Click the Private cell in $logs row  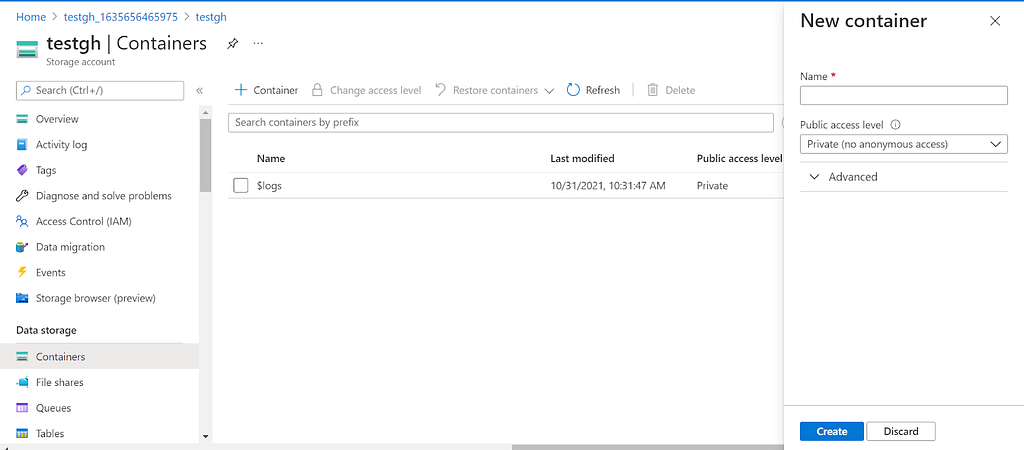(x=712, y=185)
